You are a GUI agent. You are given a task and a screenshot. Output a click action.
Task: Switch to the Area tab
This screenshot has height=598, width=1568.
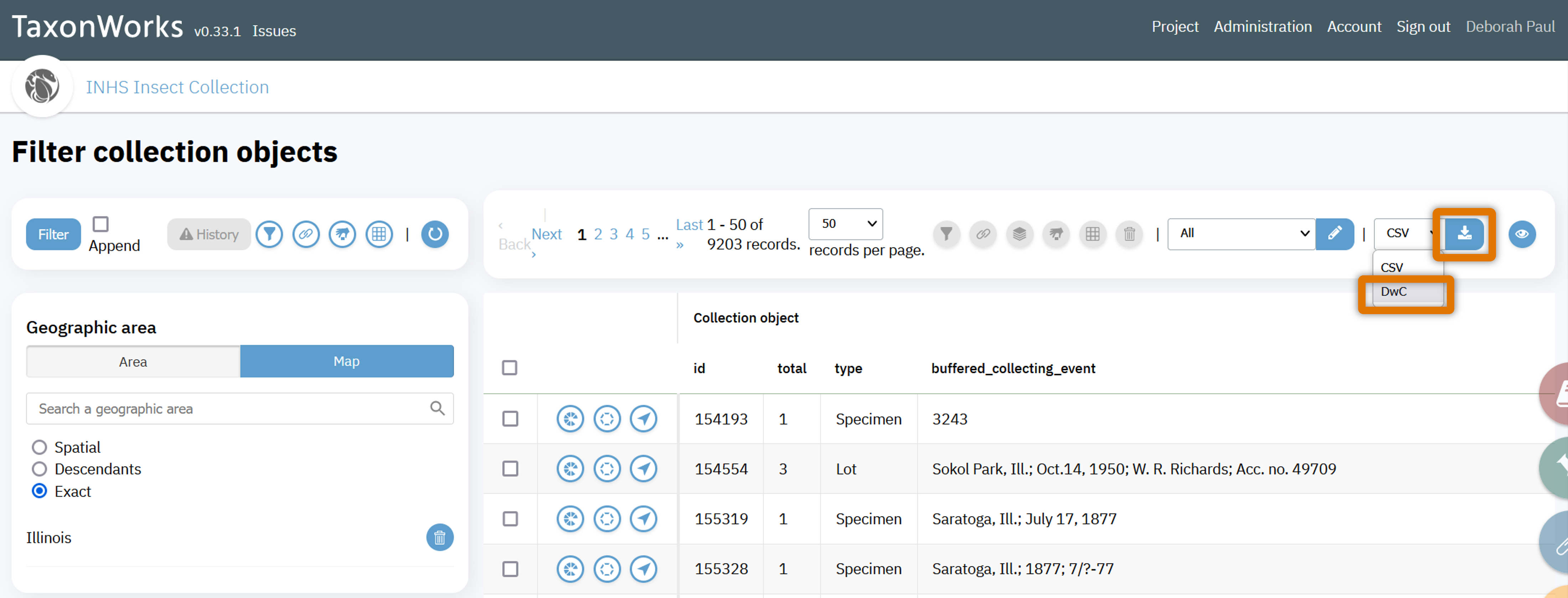(133, 362)
